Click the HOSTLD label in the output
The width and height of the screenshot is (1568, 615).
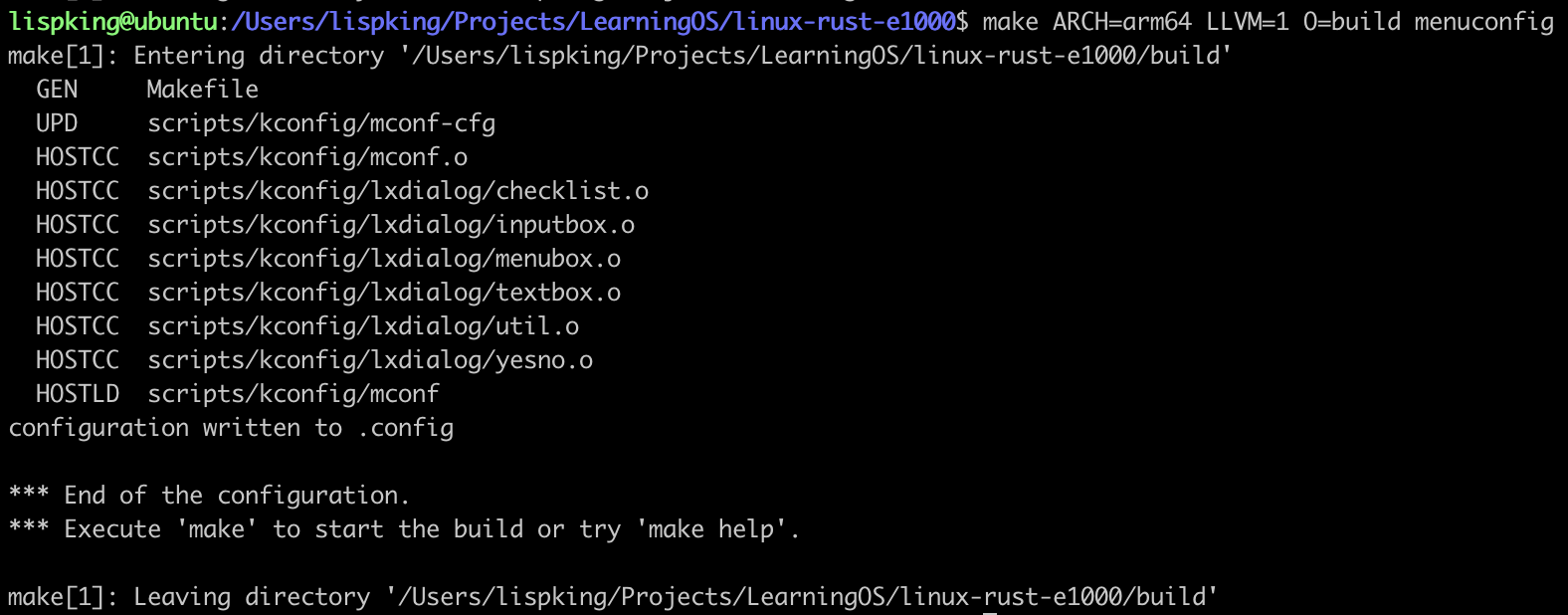(78, 394)
